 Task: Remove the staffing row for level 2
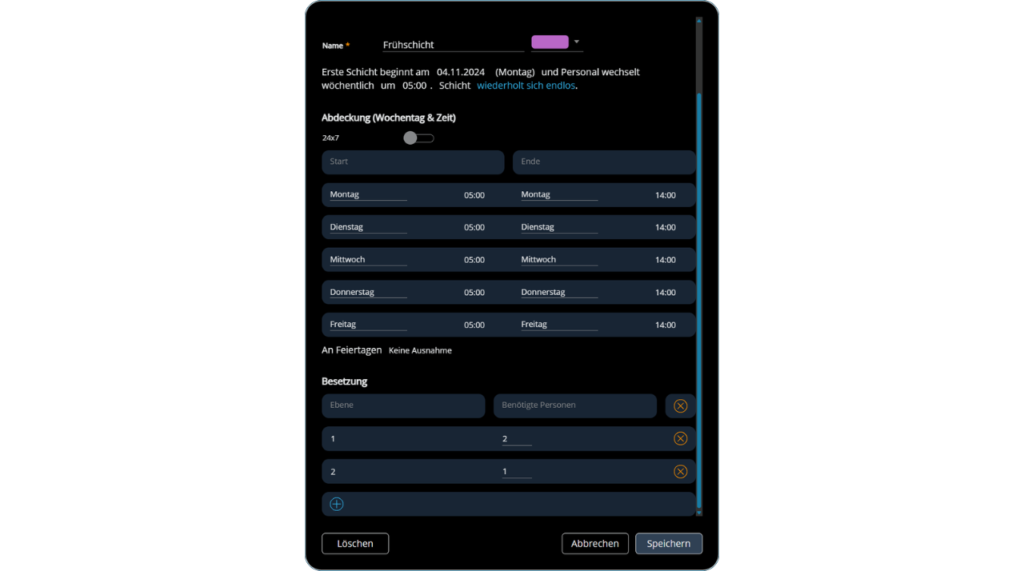(680, 471)
